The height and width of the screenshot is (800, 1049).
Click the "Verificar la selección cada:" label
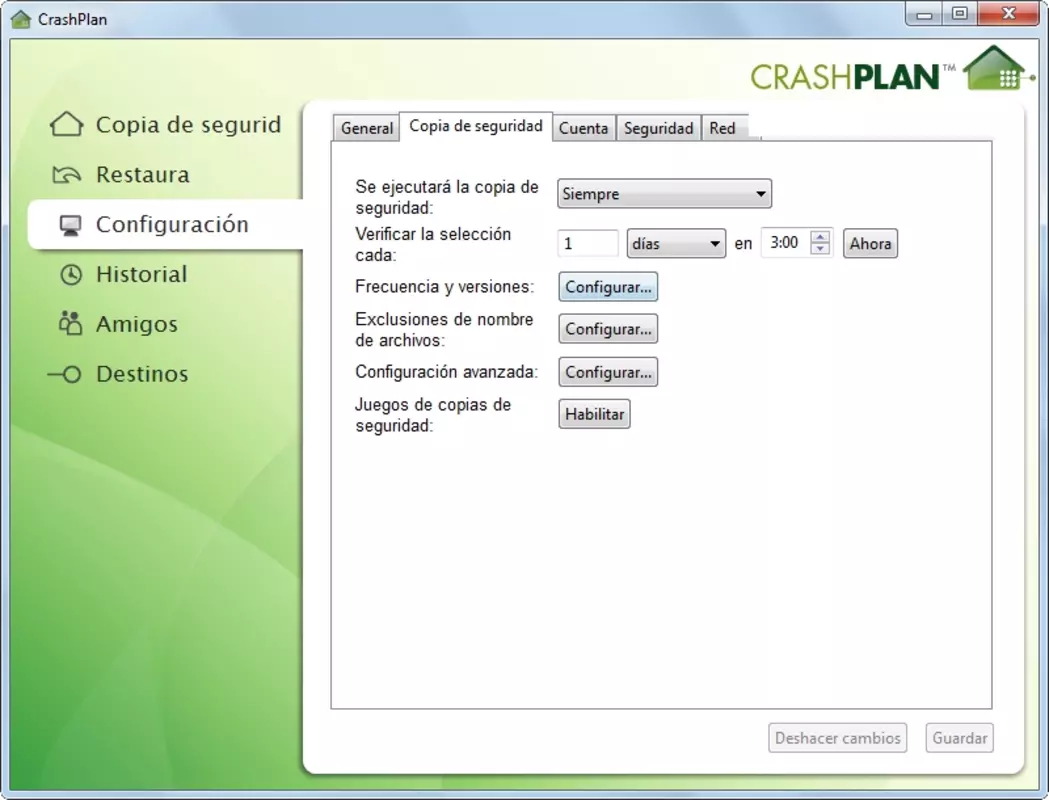433,244
